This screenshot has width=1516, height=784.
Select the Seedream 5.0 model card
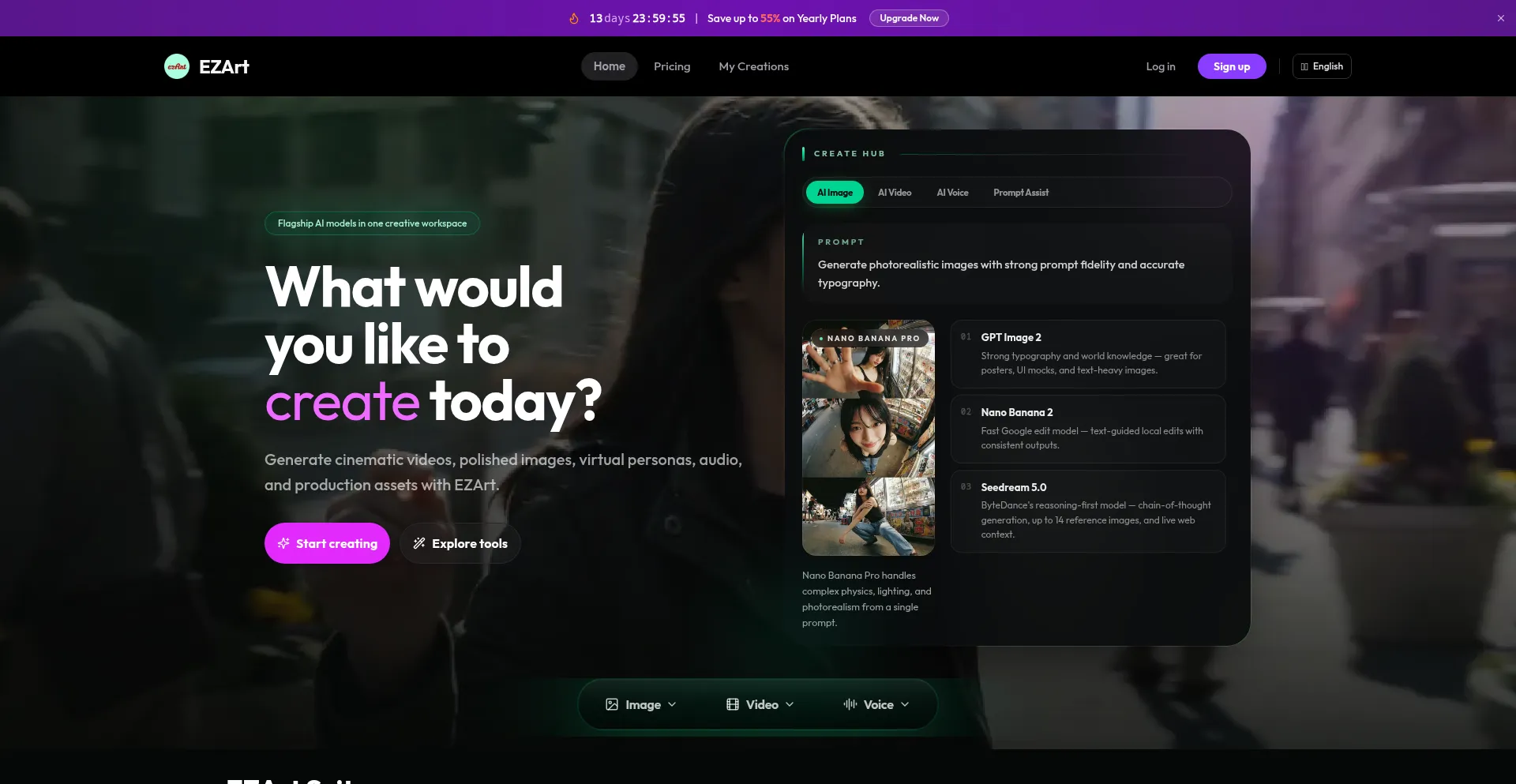1088,511
